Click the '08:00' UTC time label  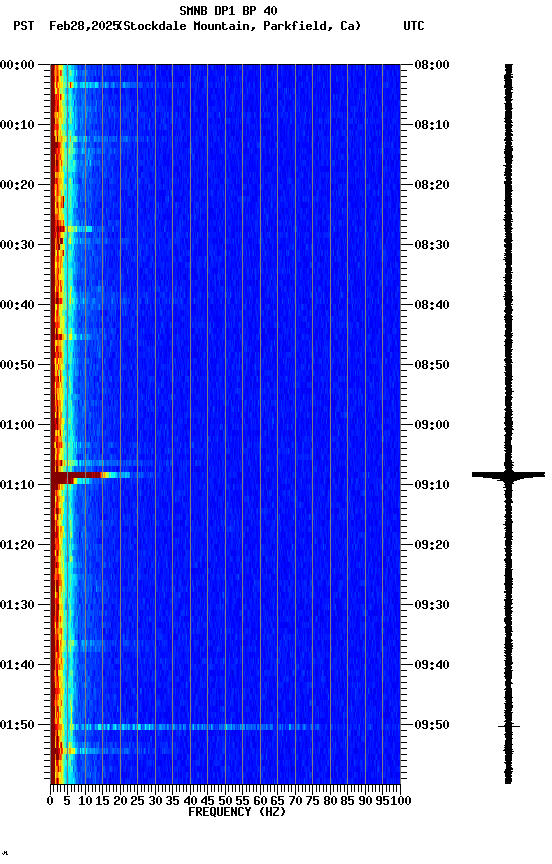coord(432,65)
